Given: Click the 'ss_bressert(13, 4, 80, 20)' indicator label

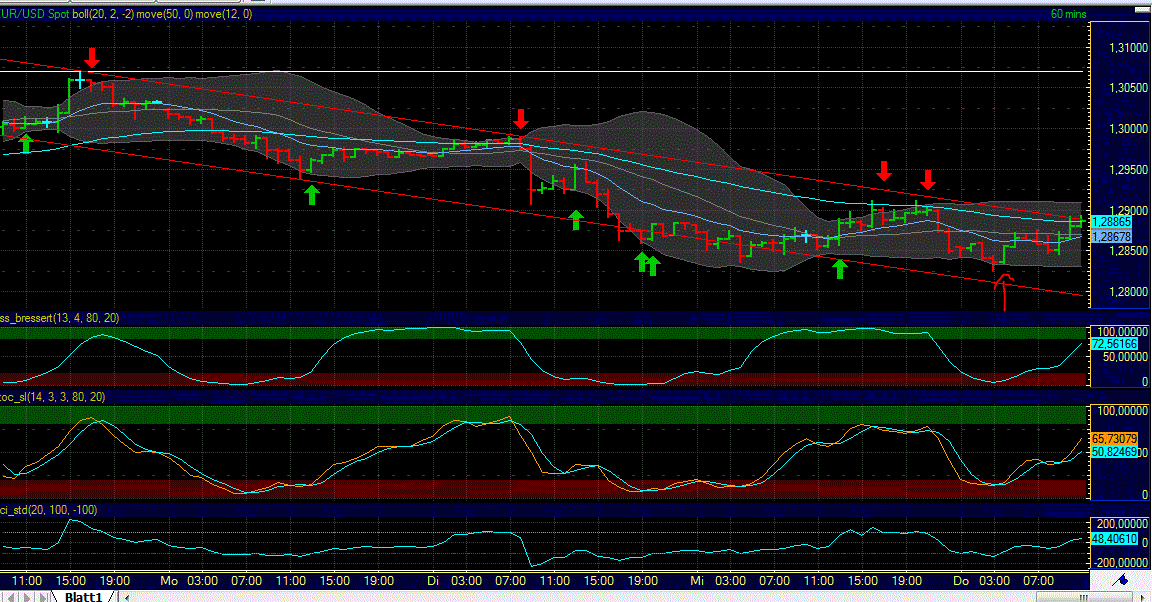Looking at the screenshot, I should tap(60, 318).
